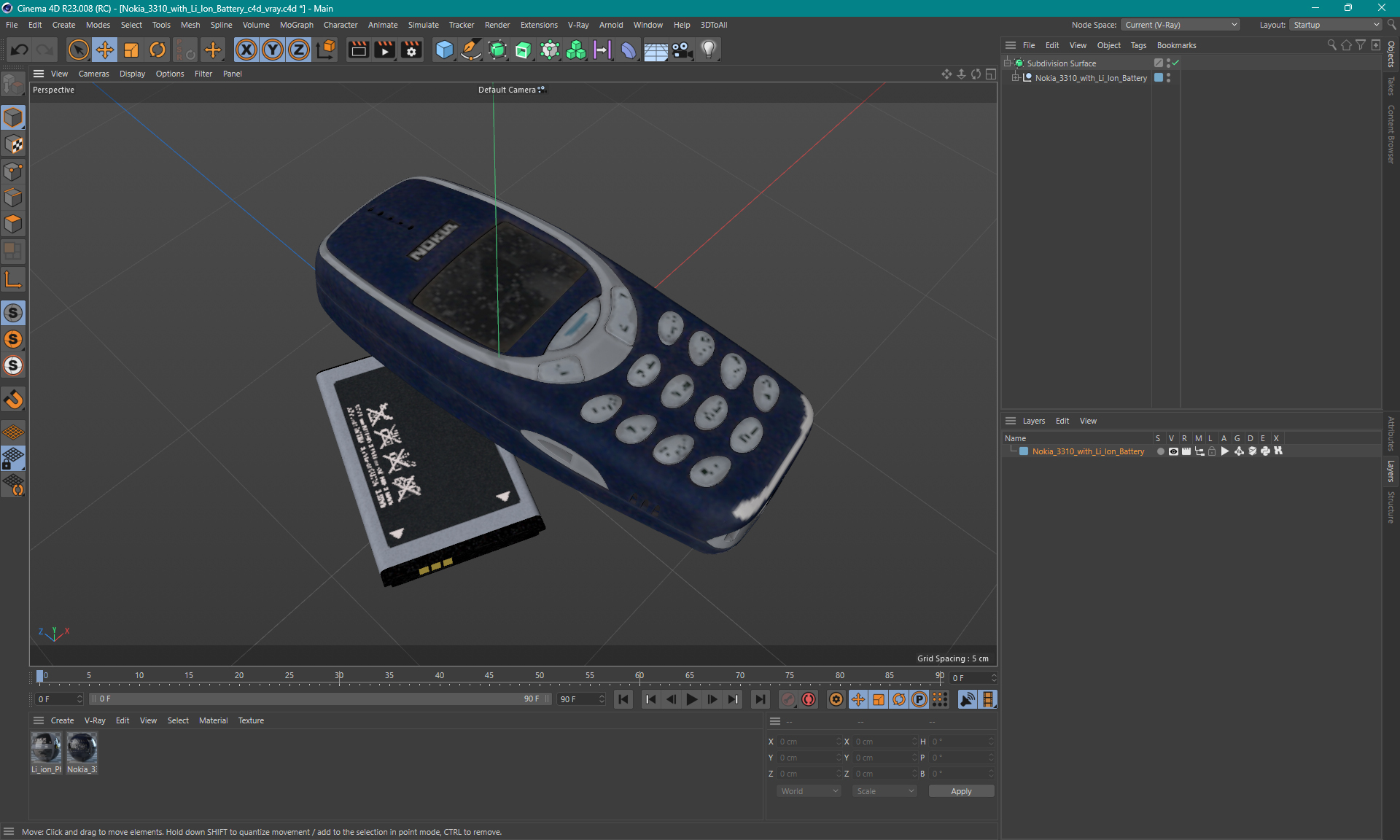Toggle Subdivision Surface enabled checkmark

[1175, 63]
